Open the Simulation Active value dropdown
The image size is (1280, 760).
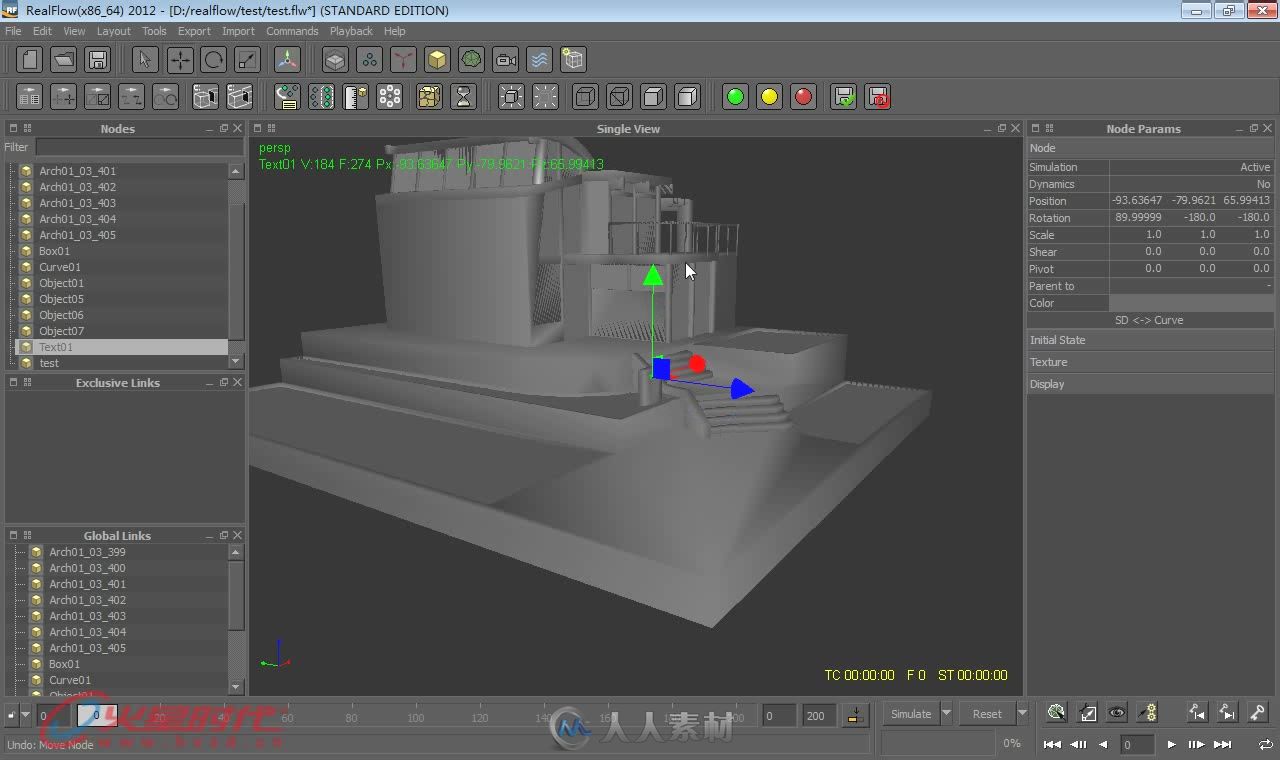[x=1191, y=167]
